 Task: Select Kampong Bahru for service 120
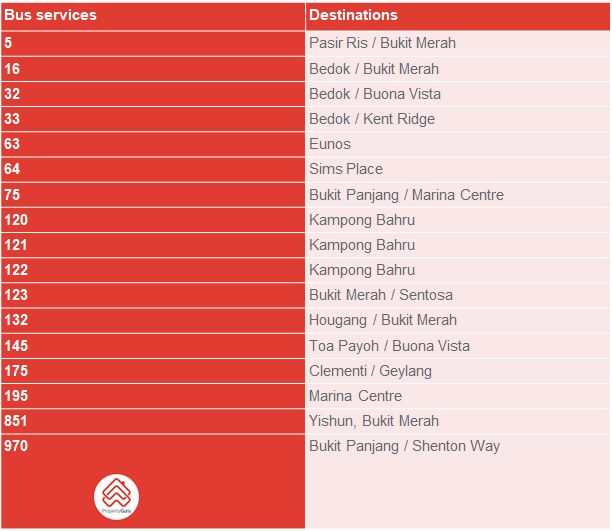361,220
